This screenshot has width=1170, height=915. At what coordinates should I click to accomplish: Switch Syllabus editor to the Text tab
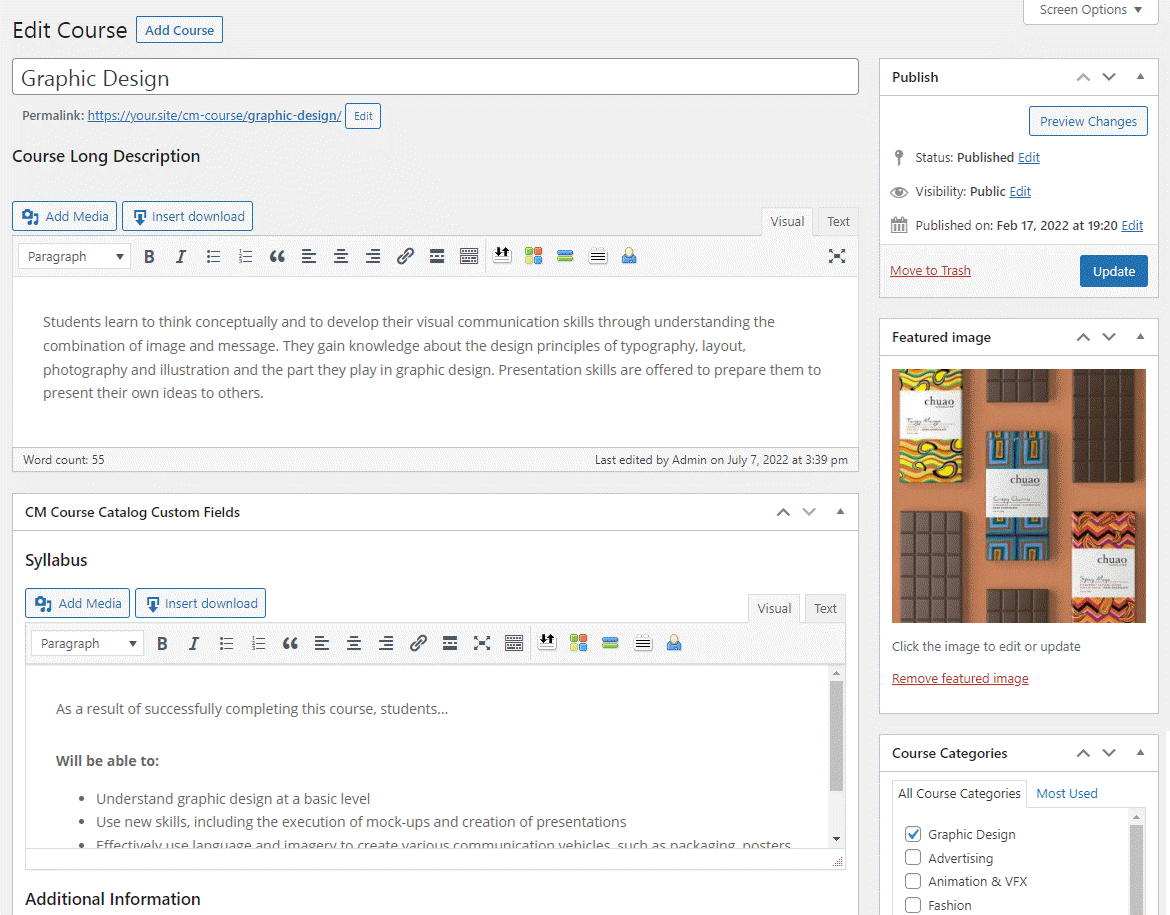click(825, 608)
